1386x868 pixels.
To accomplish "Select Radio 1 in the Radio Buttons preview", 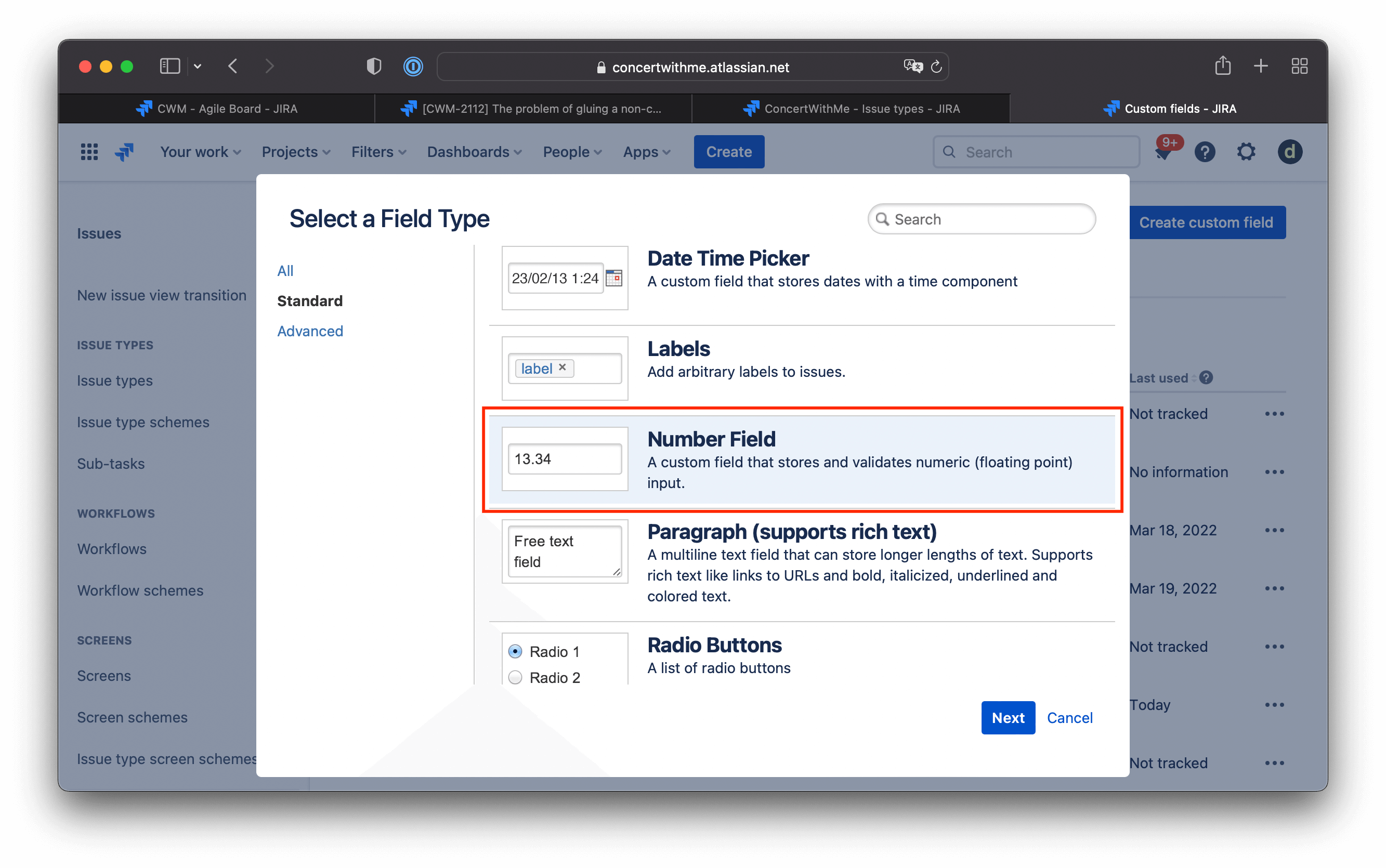I will pos(515,651).
